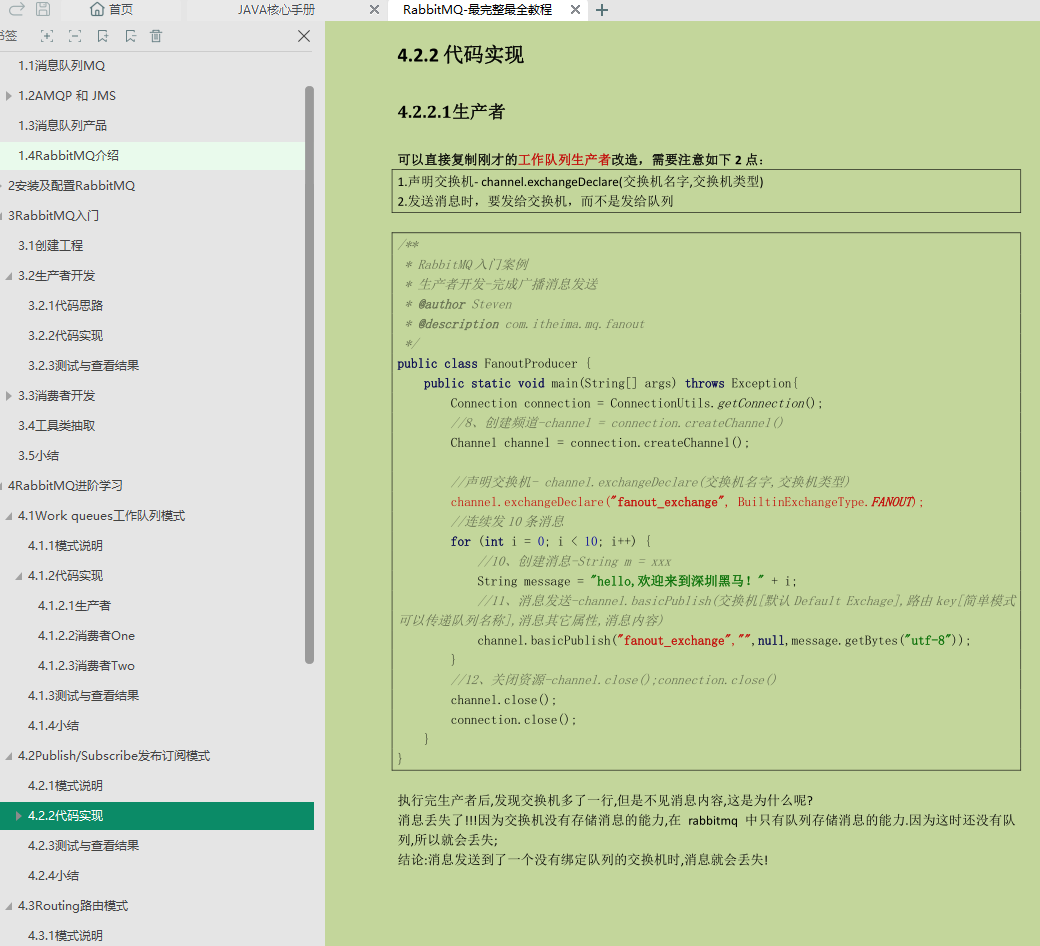This screenshot has height=946, width=1040.
Task: Go to 4.1.2.1生产者
Action: [x=74, y=606]
